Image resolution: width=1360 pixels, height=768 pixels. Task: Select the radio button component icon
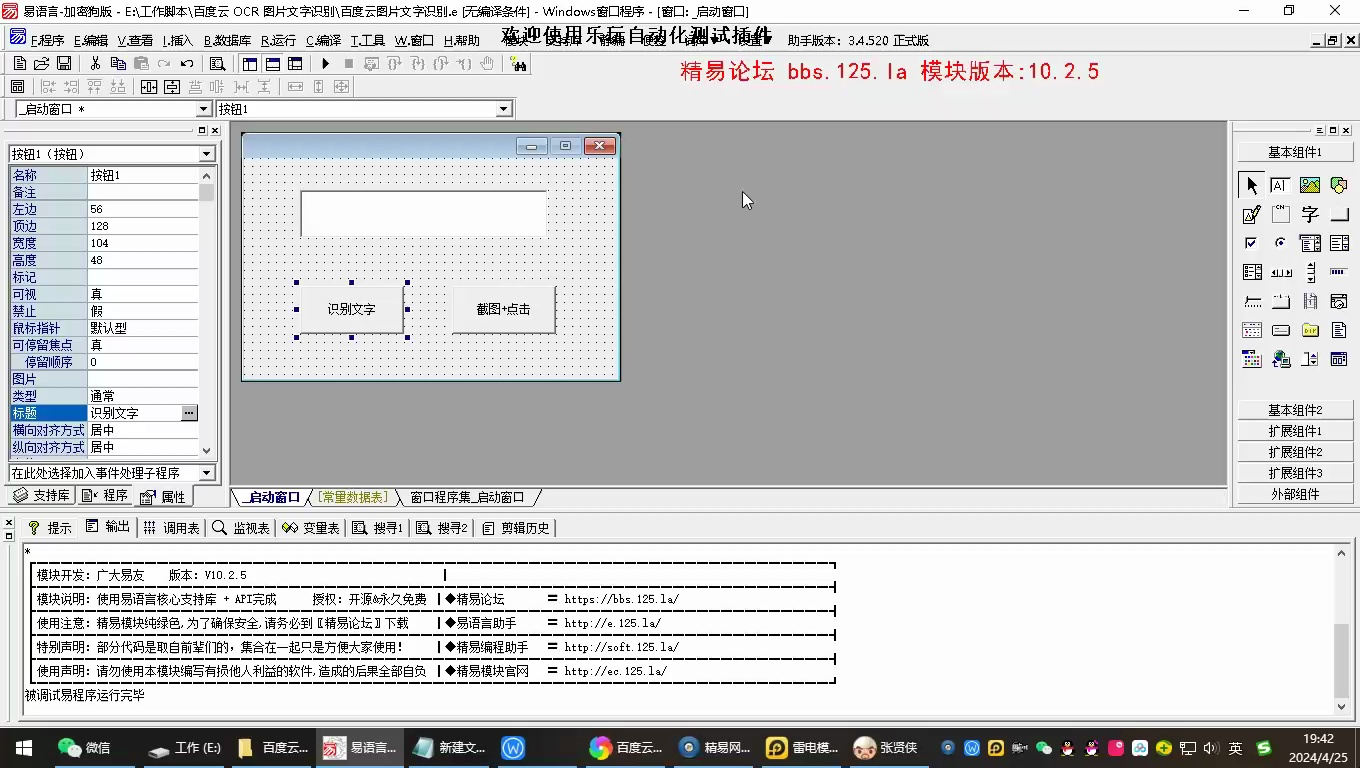[x=1281, y=243]
